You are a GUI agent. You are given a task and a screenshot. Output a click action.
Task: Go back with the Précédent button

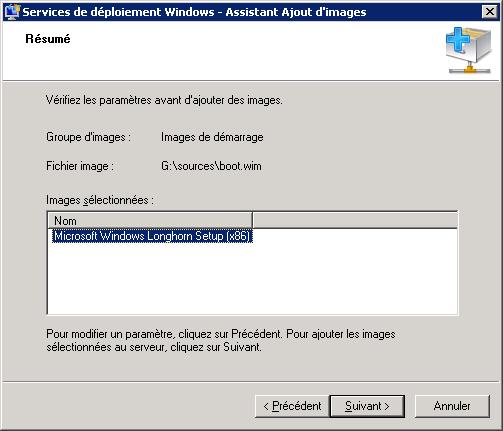pos(292,406)
